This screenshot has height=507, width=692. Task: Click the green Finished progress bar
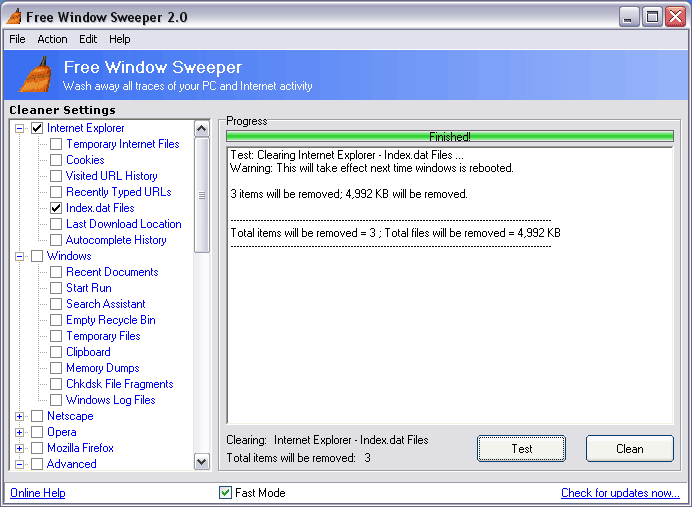click(450, 136)
